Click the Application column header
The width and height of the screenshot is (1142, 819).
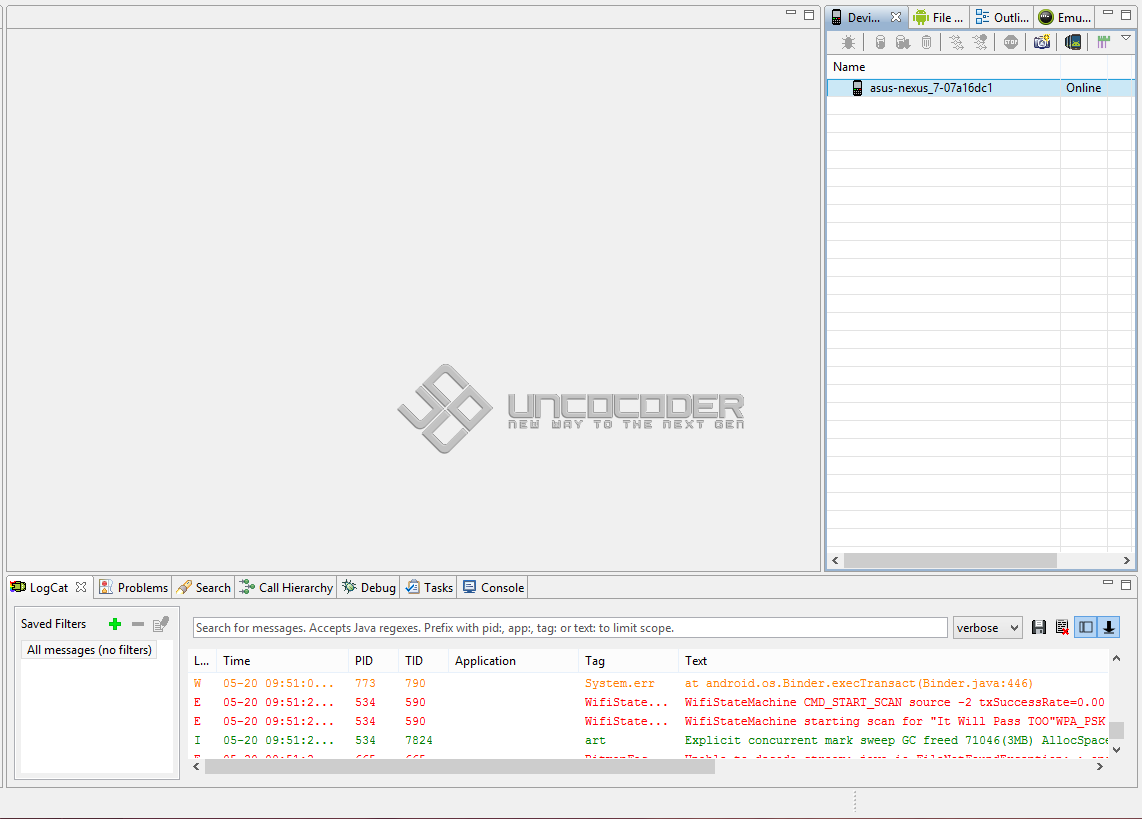point(513,661)
